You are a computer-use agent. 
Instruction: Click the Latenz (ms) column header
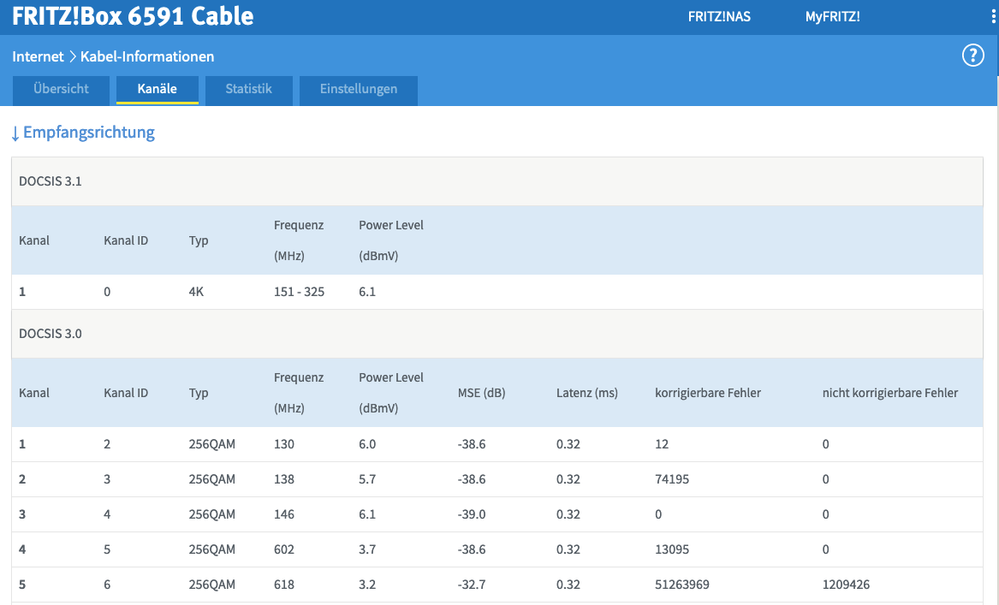tap(587, 393)
